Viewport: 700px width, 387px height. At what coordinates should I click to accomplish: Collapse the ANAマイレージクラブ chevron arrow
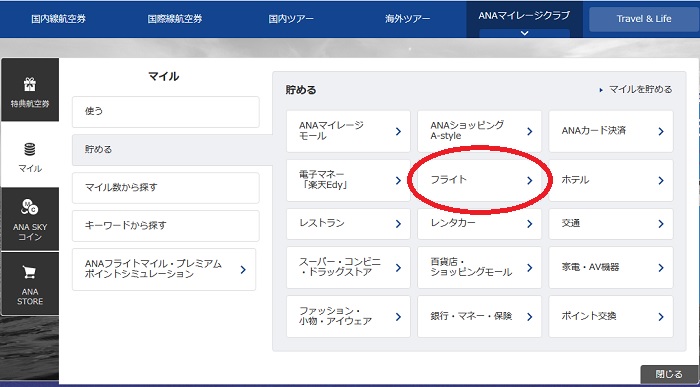pyautogui.click(x=525, y=33)
